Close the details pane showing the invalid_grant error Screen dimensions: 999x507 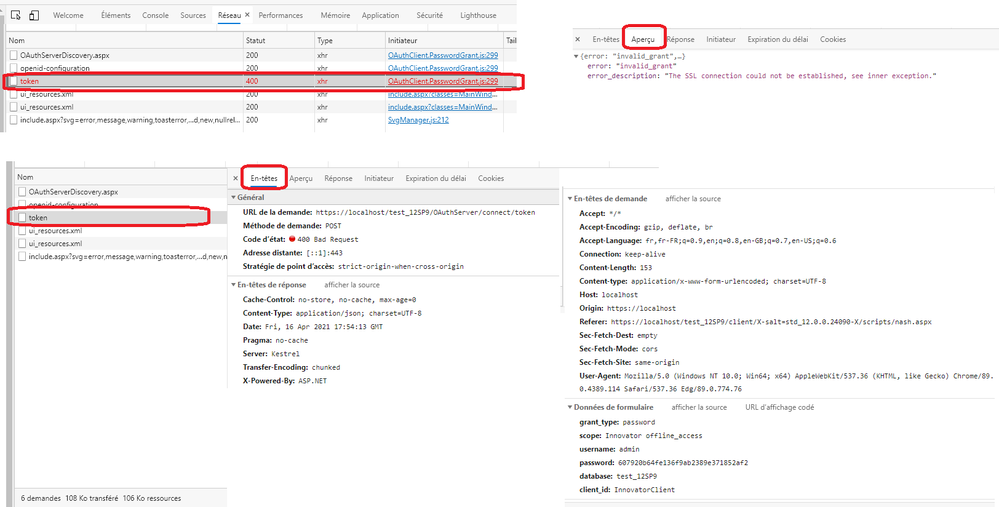pyautogui.click(x=577, y=39)
